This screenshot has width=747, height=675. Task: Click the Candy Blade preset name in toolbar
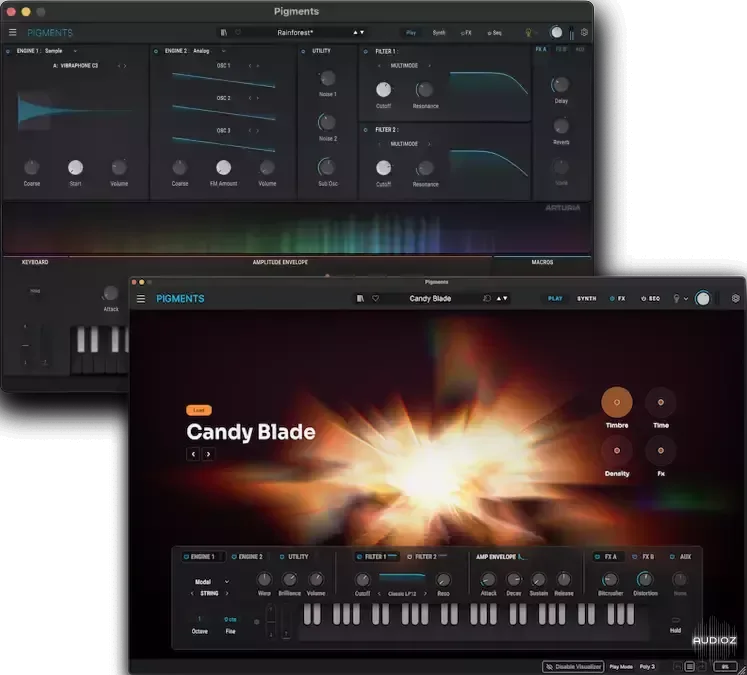pyautogui.click(x=430, y=299)
